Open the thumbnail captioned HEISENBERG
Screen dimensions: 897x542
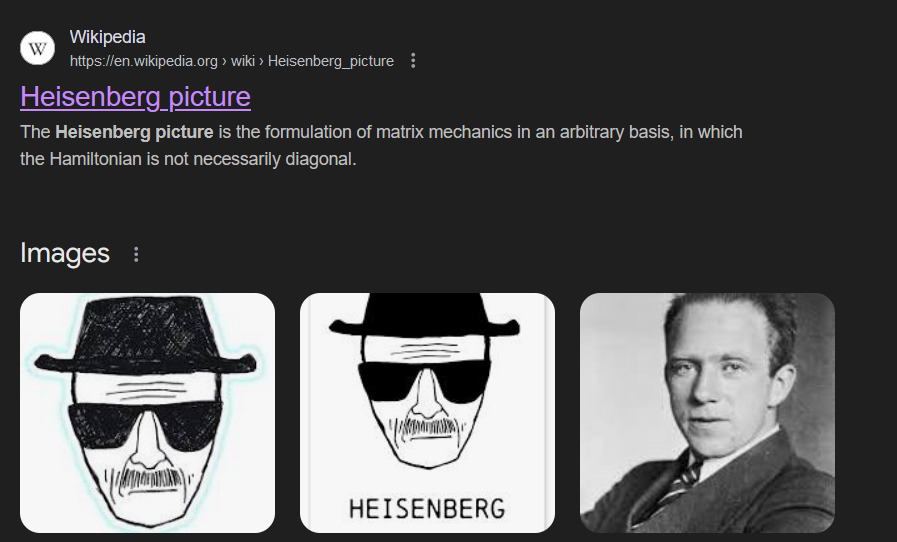click(427, 412)
